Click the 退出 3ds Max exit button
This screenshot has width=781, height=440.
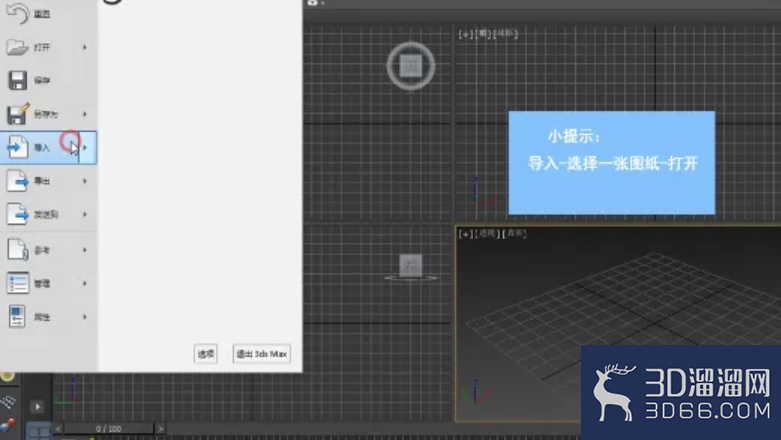261,354
